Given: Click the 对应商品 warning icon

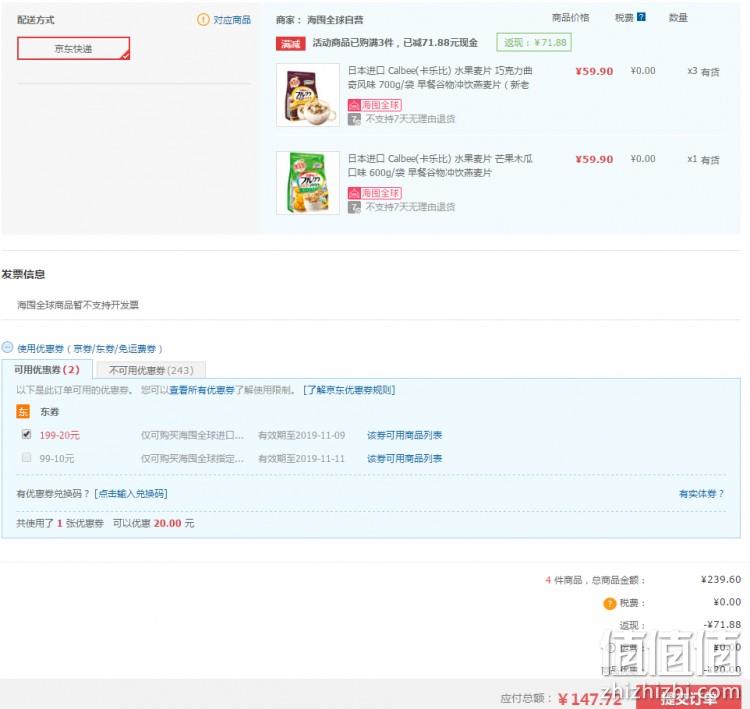Looking at the screenshot, I should click(x=203, y=20).
